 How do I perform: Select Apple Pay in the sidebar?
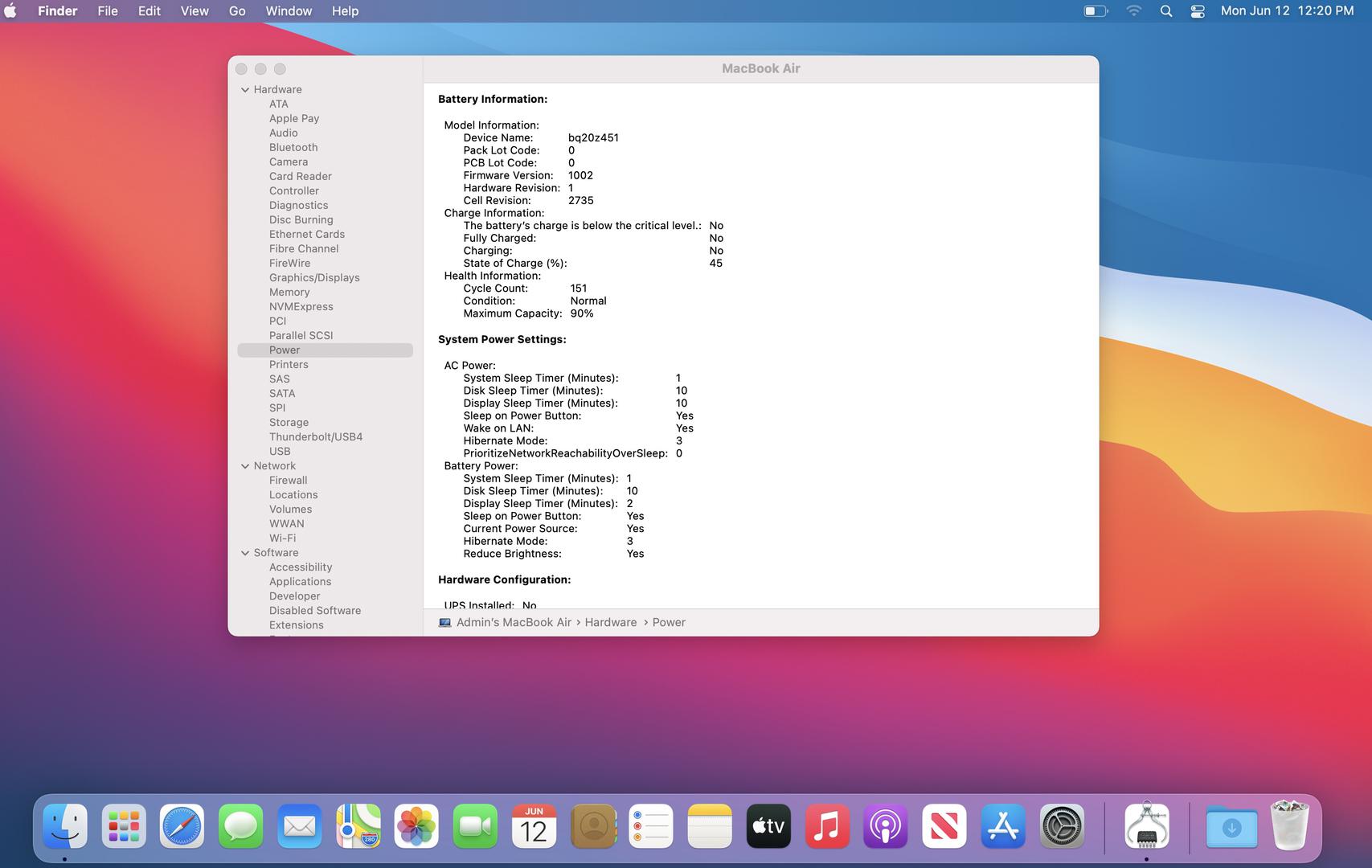click(x=294, y=119)
